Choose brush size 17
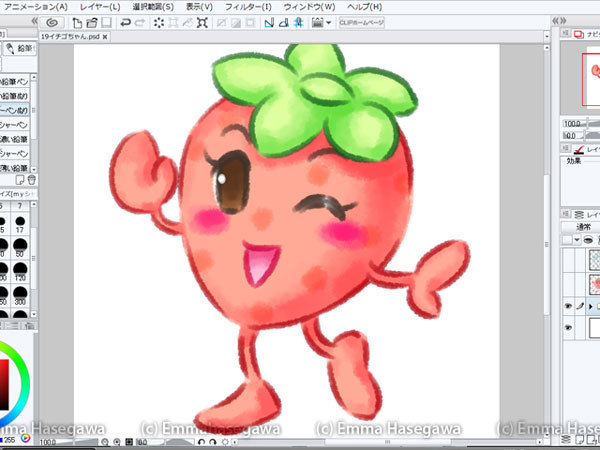This screenshot has height=450, width=600. click(x=20, y=225)
